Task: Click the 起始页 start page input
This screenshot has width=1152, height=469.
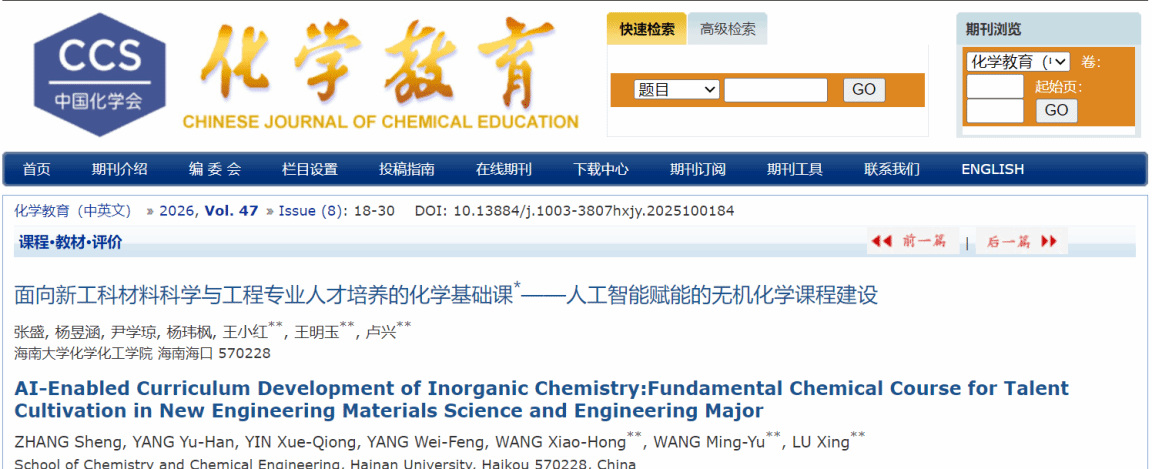Action: coord(995,110)
